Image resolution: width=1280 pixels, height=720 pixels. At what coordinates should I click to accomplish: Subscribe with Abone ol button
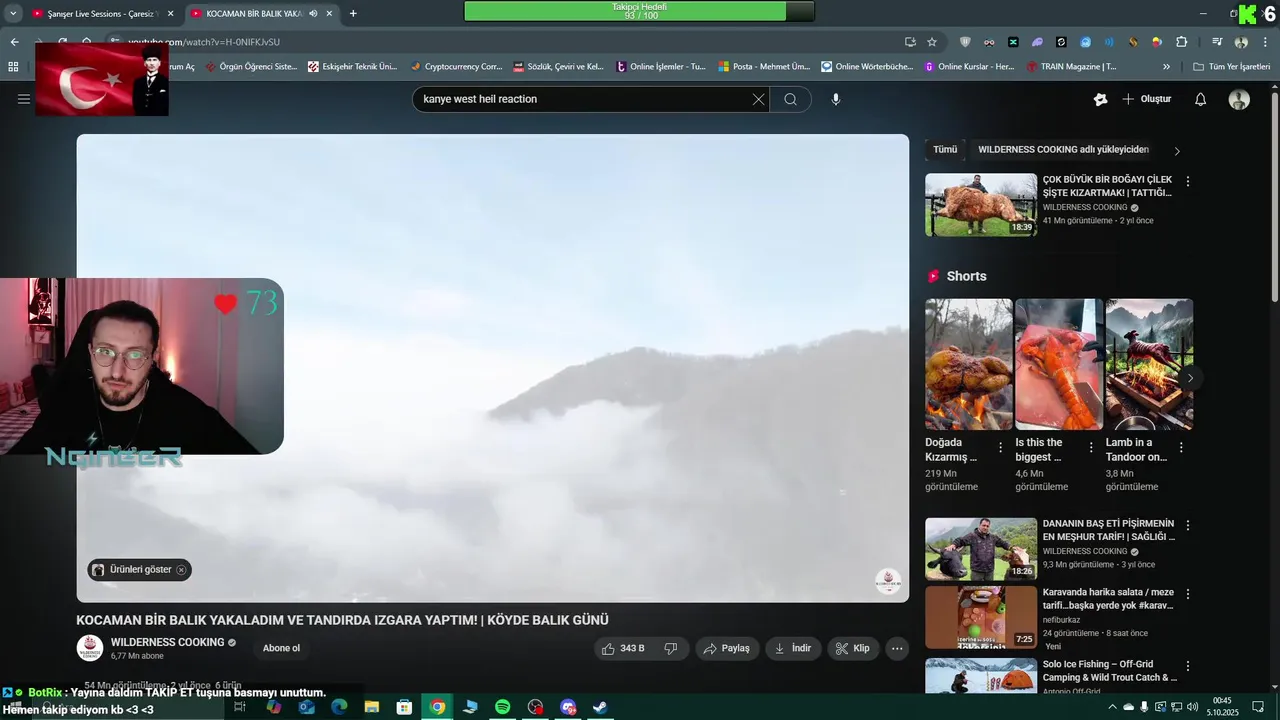[281, 648]
